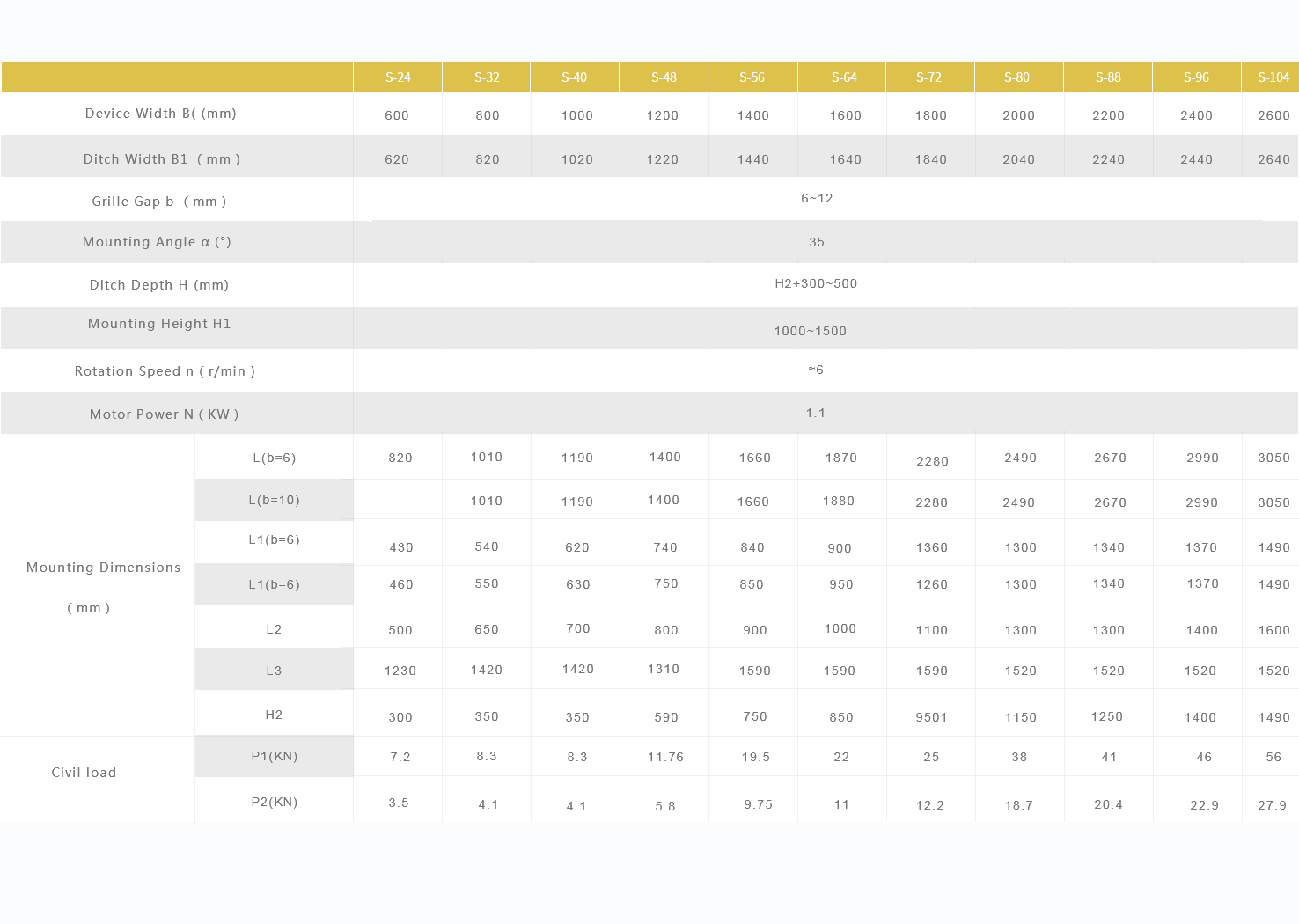Select the H2+300~500 ditch depth value
Image resolution: width=1299 pixels, height=924 pixels.
click(816, 283)
